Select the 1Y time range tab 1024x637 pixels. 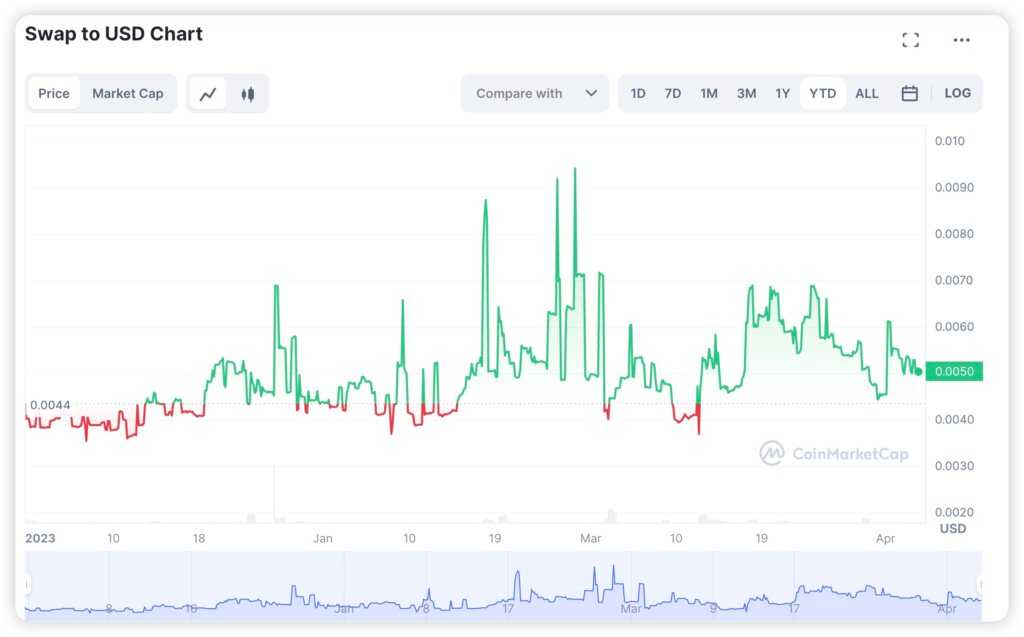[x=783, y=93]
